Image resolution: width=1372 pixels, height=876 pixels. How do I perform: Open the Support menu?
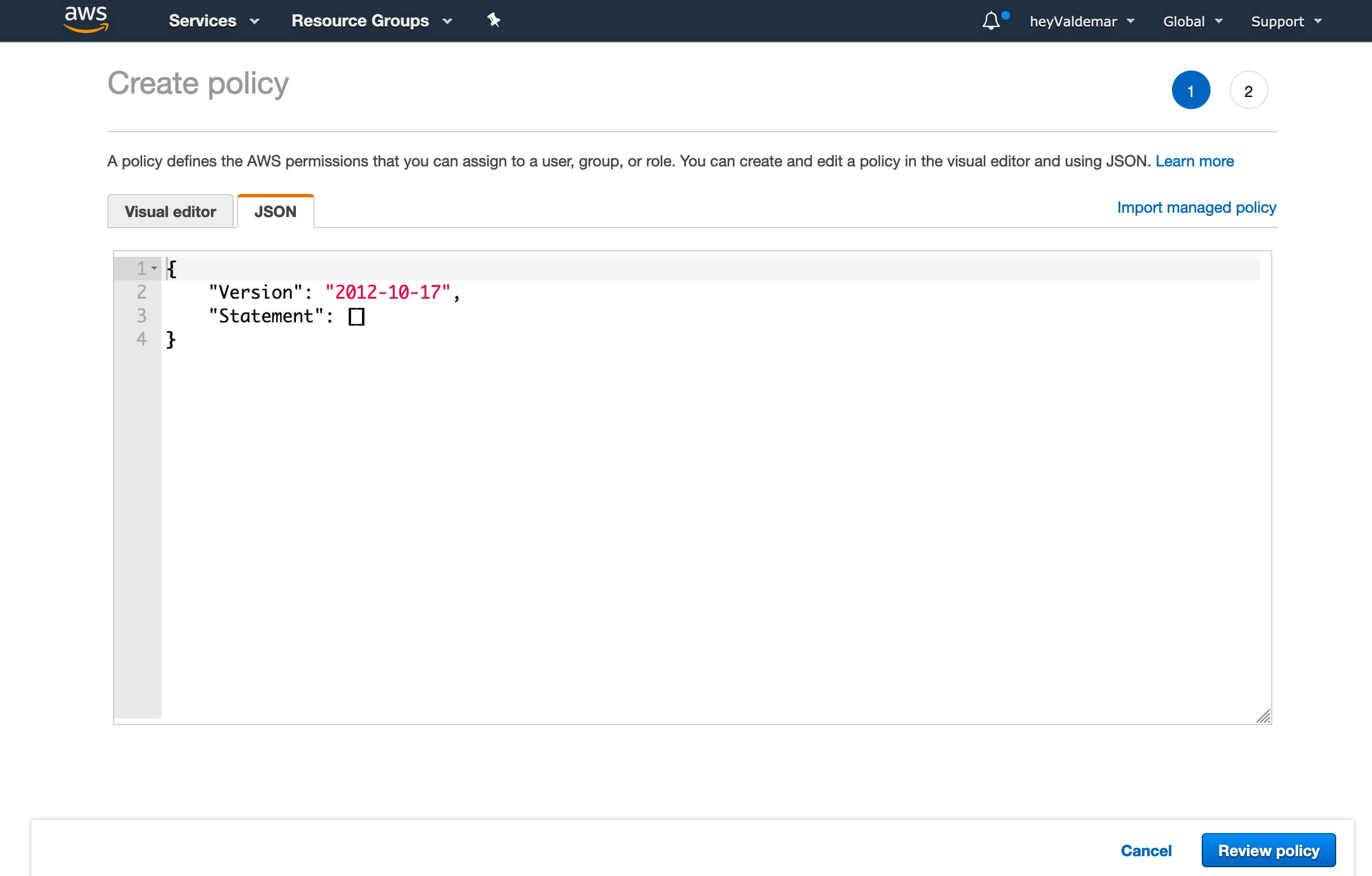click(x=1290, y=21)
